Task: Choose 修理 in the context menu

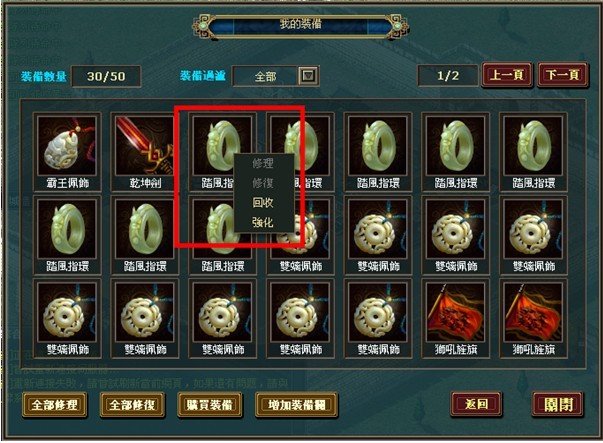Action: [263, 163]
